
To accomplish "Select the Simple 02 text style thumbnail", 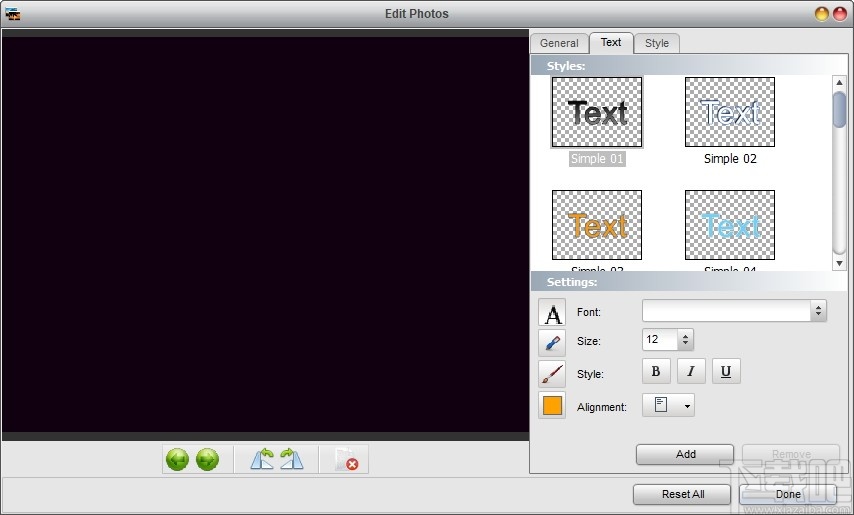I will (730, 112).
